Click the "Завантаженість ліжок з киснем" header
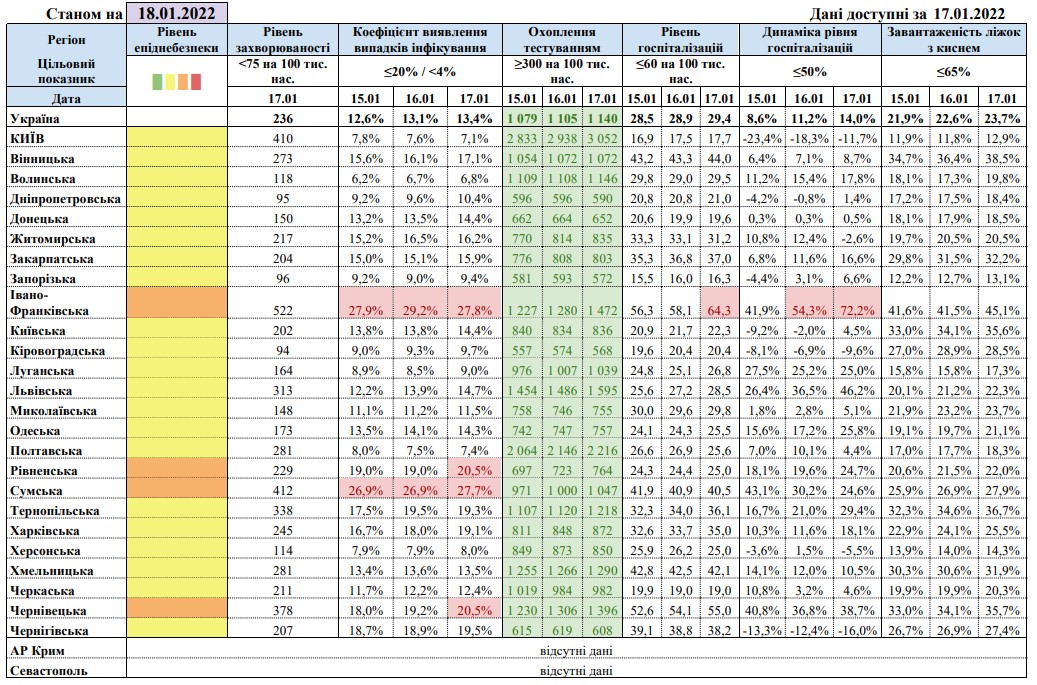 955,39
